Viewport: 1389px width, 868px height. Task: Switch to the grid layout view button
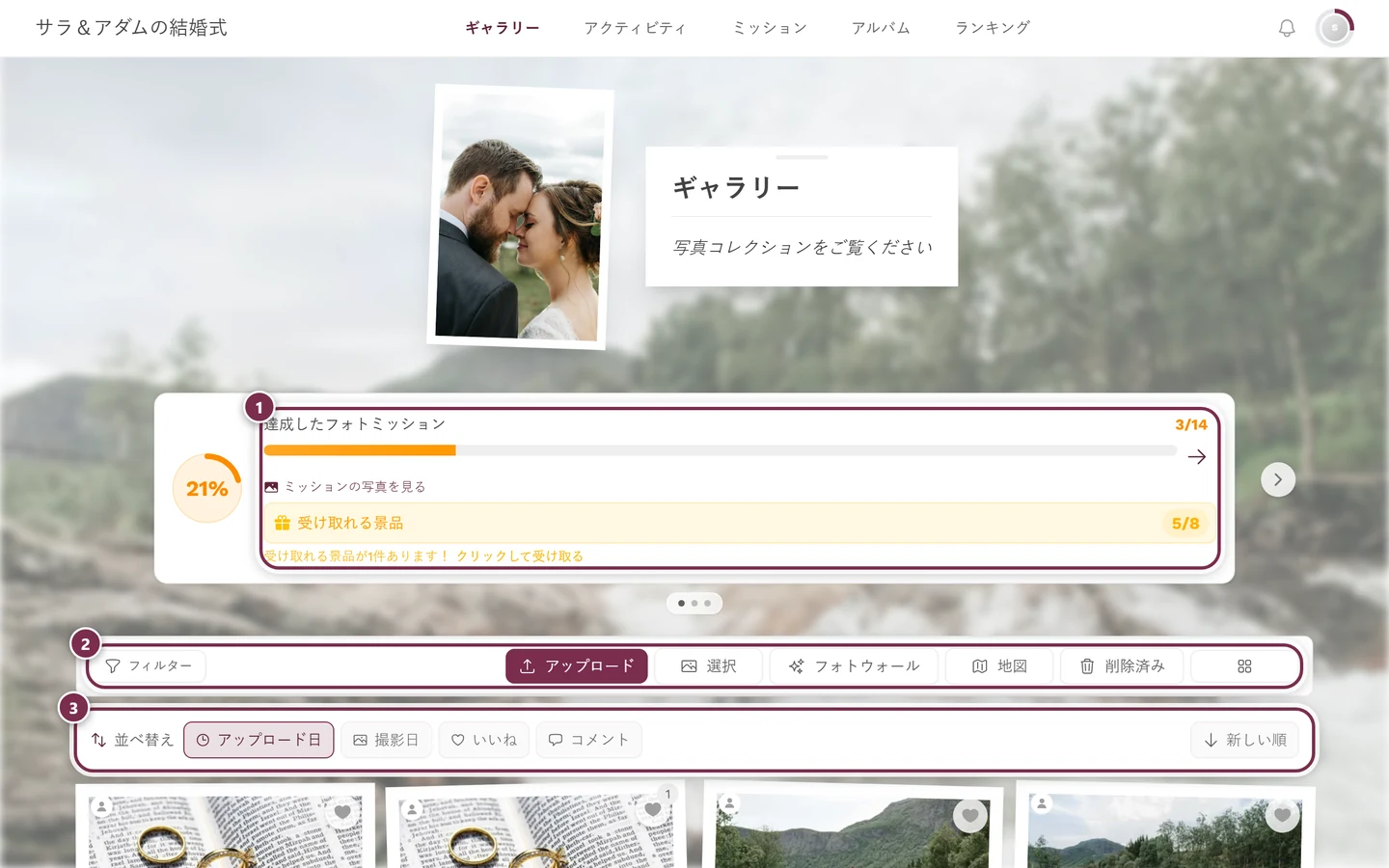(x=1244, y=666)
